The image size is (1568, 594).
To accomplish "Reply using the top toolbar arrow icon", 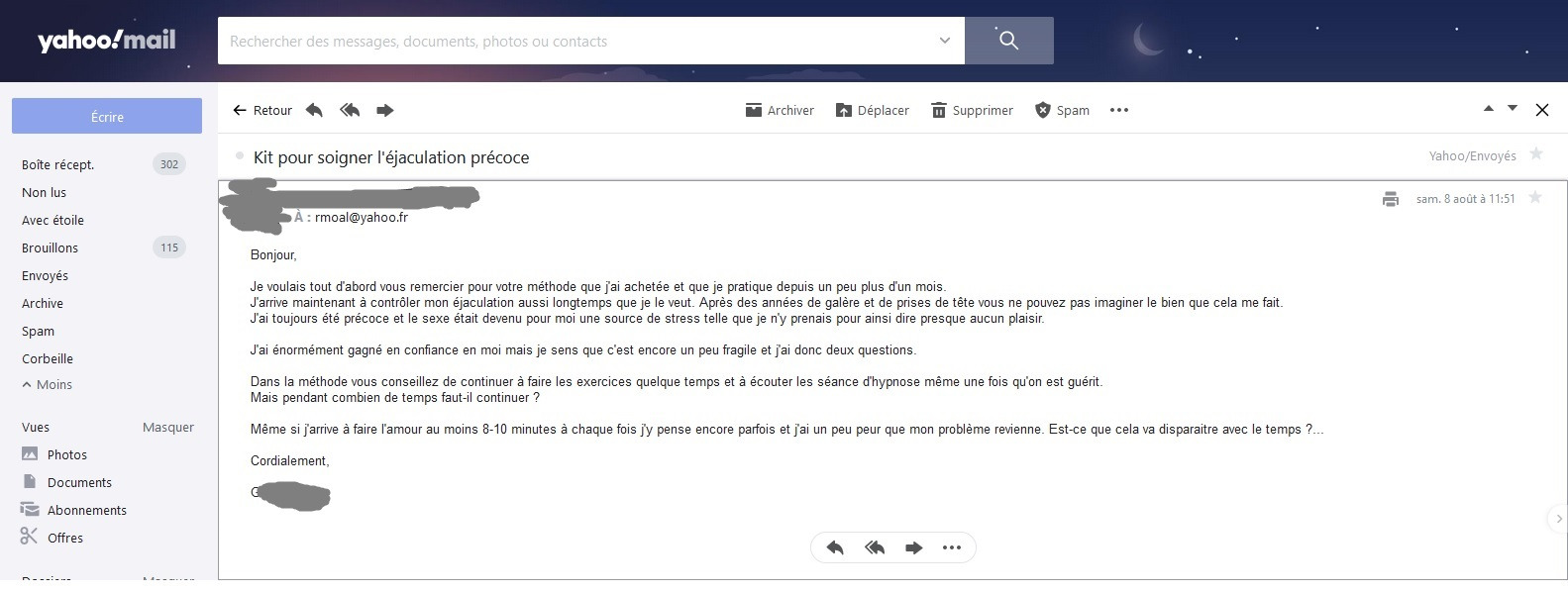I will (x=314, y=110).
